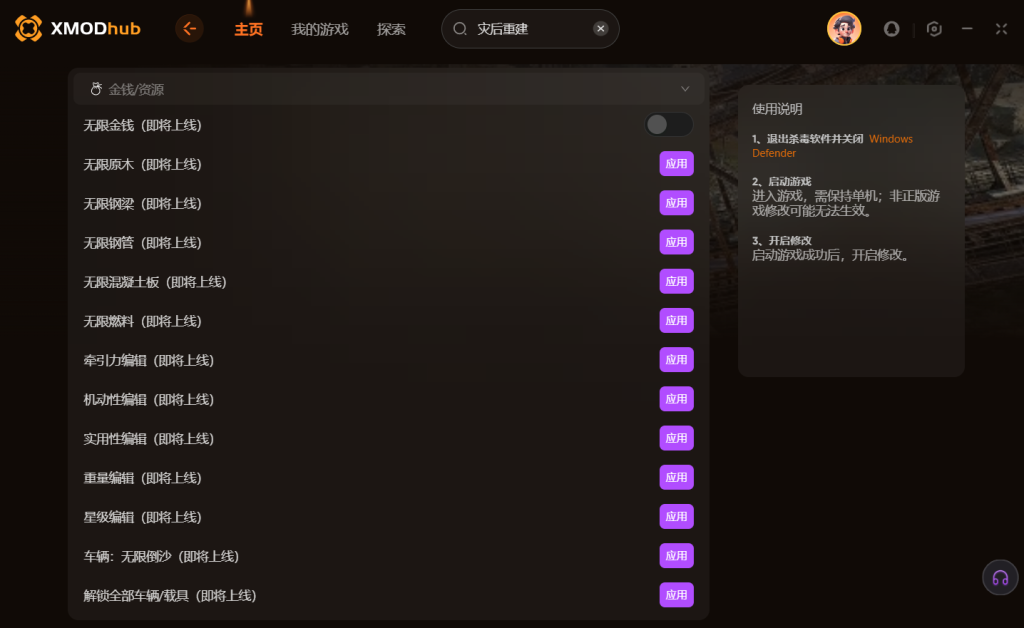Switch to the 探索 tab

point(391,29)
